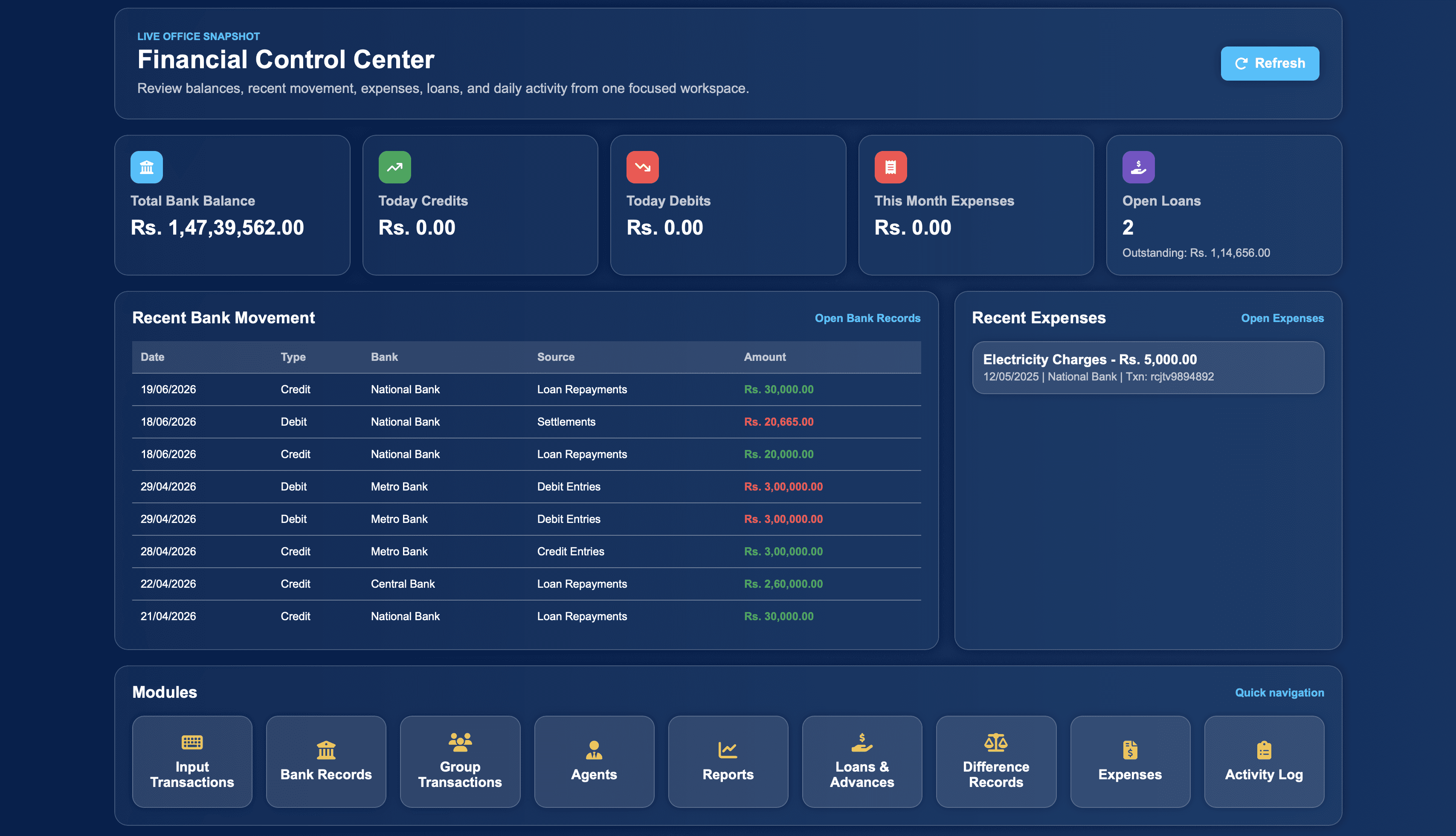Click the Source column header

pos(555,357)
